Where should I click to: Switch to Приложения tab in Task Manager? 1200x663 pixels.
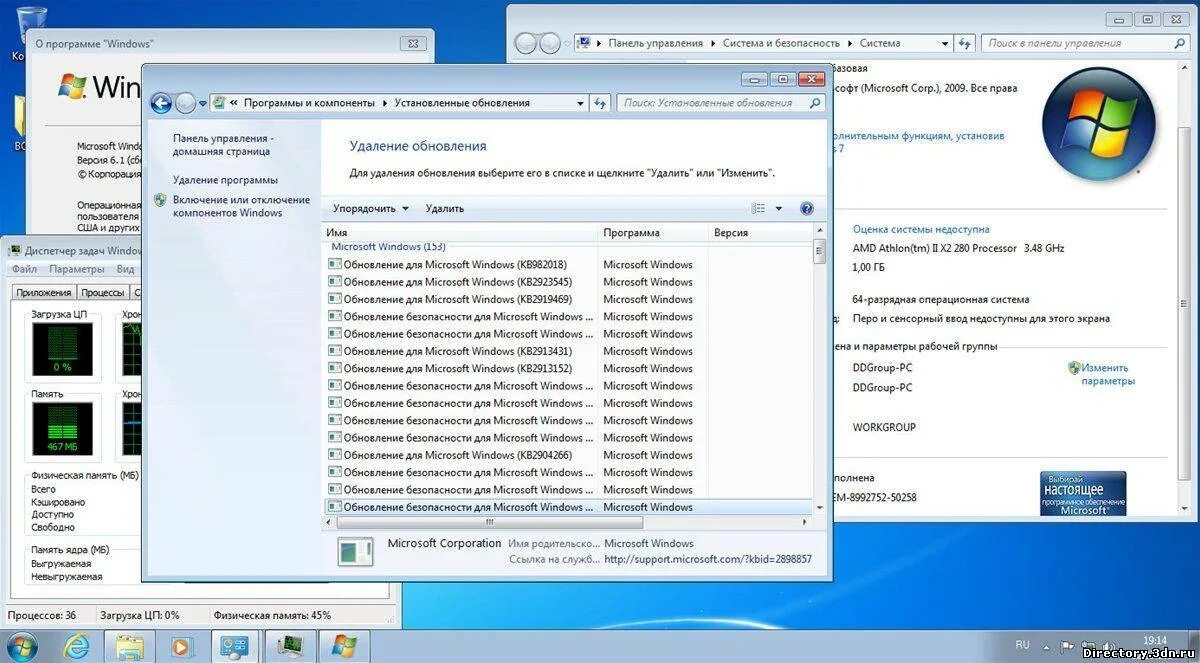pos(44,292)
